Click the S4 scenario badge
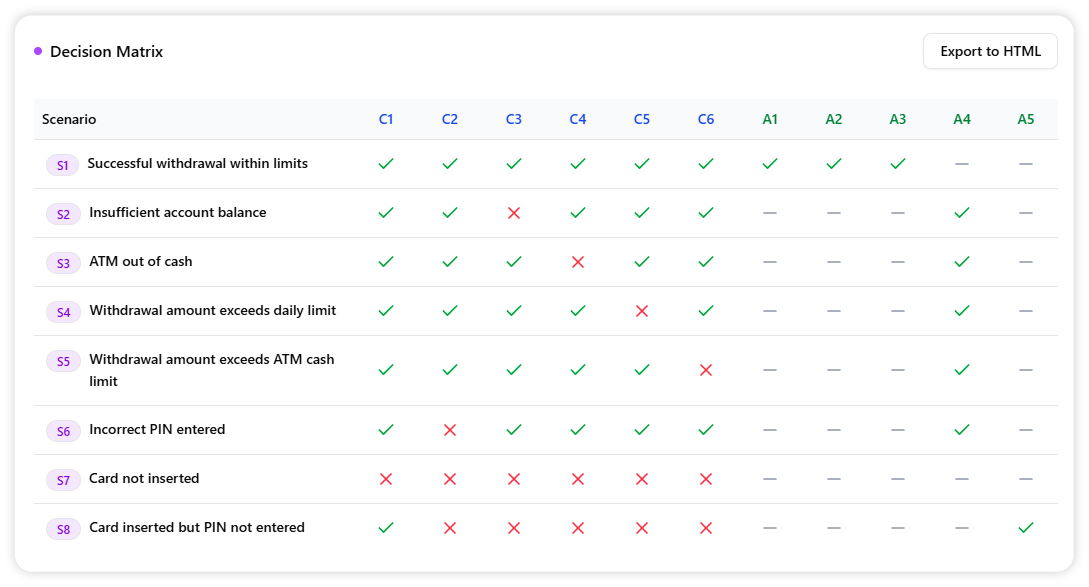The height and width of the screenshot is (587, 1089). 63,312
